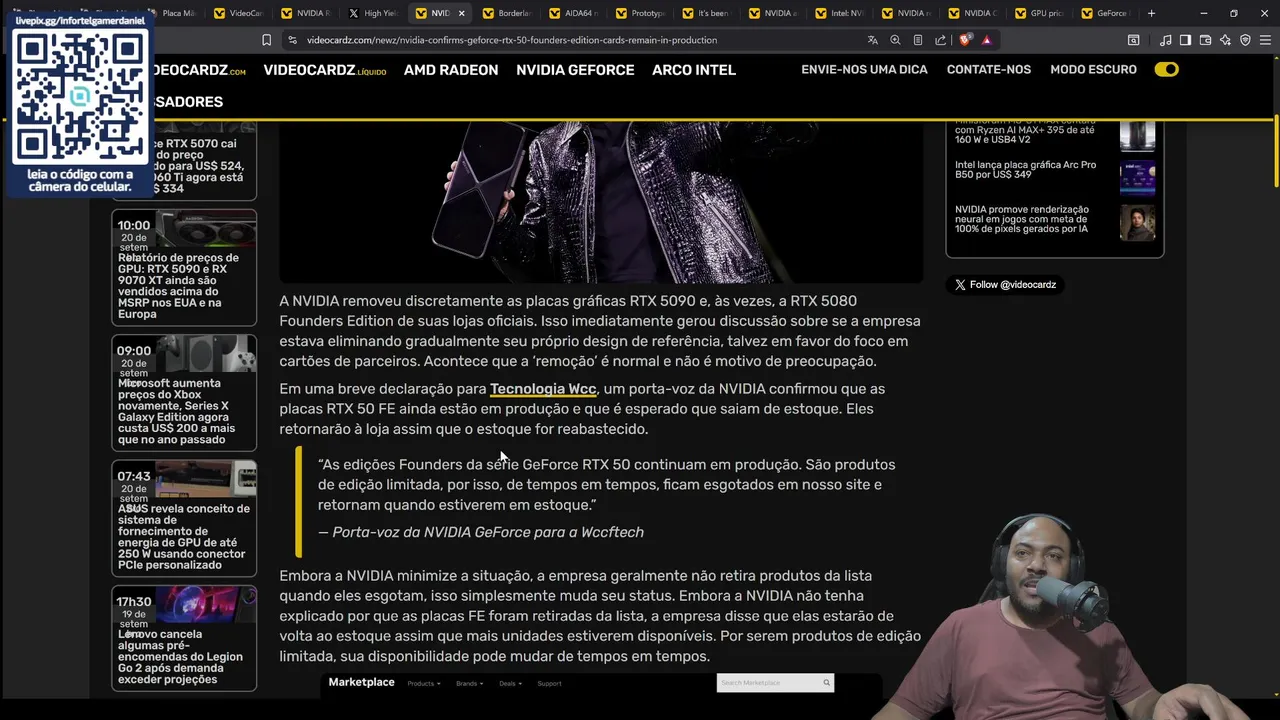
Task: Click the share page icon
Action: [941, 40]
